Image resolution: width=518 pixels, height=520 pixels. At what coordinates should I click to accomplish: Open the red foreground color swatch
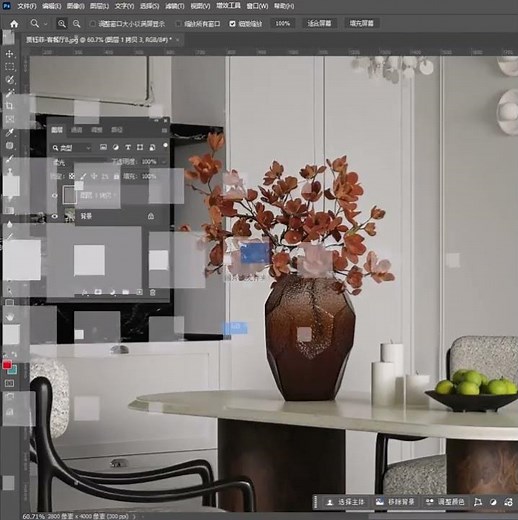(x=7, y=365)
